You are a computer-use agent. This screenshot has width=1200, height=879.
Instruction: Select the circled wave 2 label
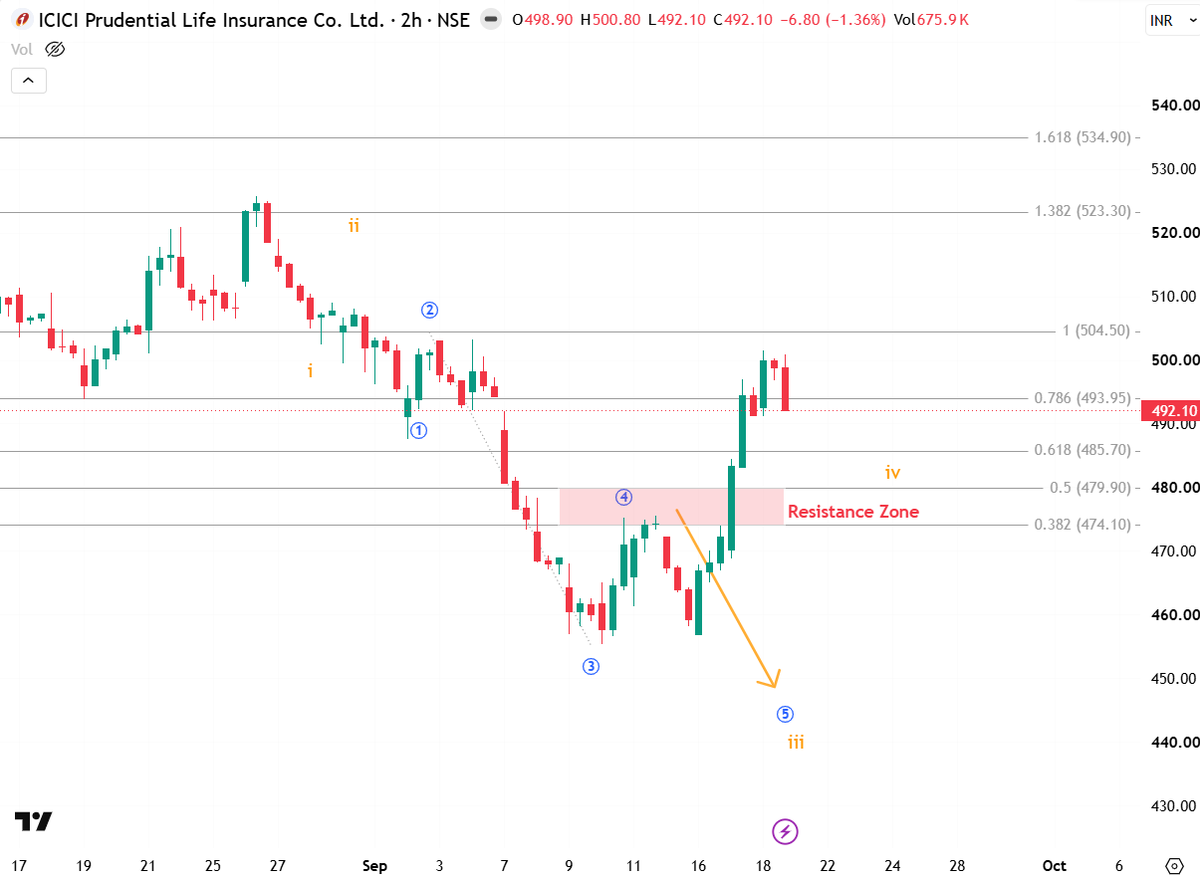coord(429,309)
